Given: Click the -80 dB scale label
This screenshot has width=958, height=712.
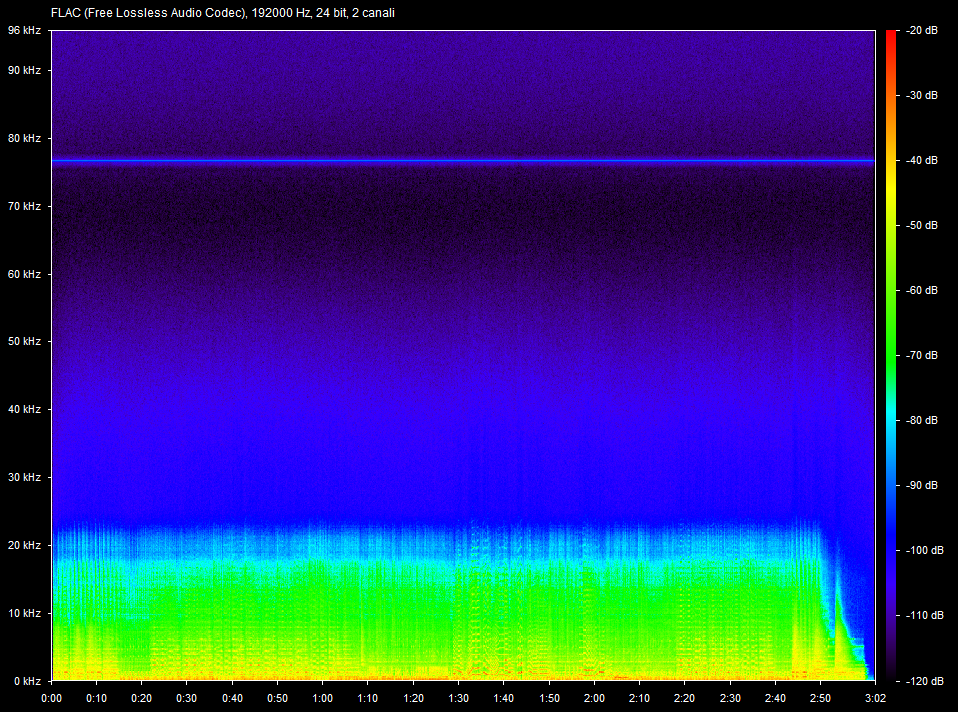Looking at the screenshot, I should 921,420.
